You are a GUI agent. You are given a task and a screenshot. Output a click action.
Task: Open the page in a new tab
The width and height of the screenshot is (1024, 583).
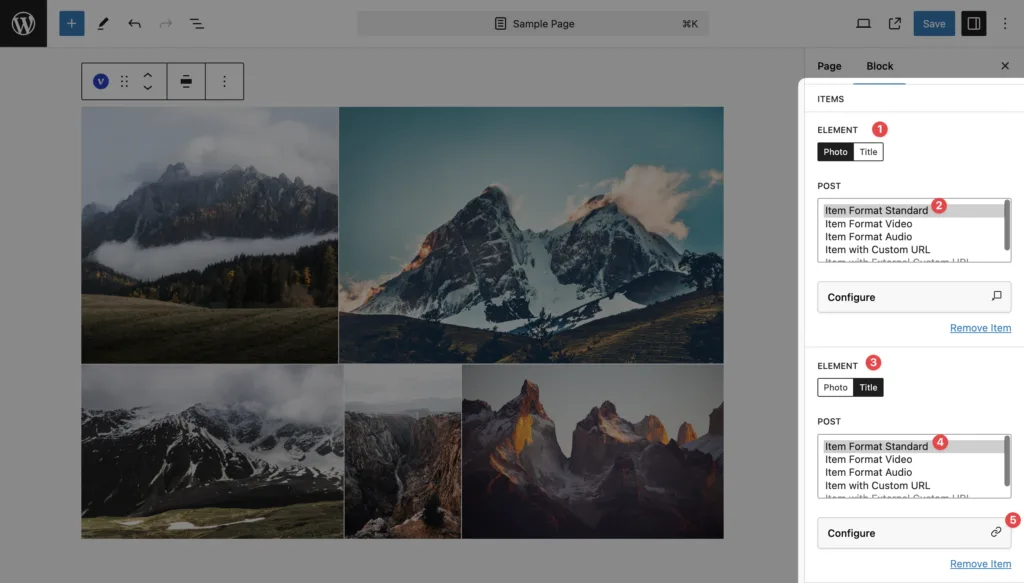pyautogui.click(x=895, y=24)
